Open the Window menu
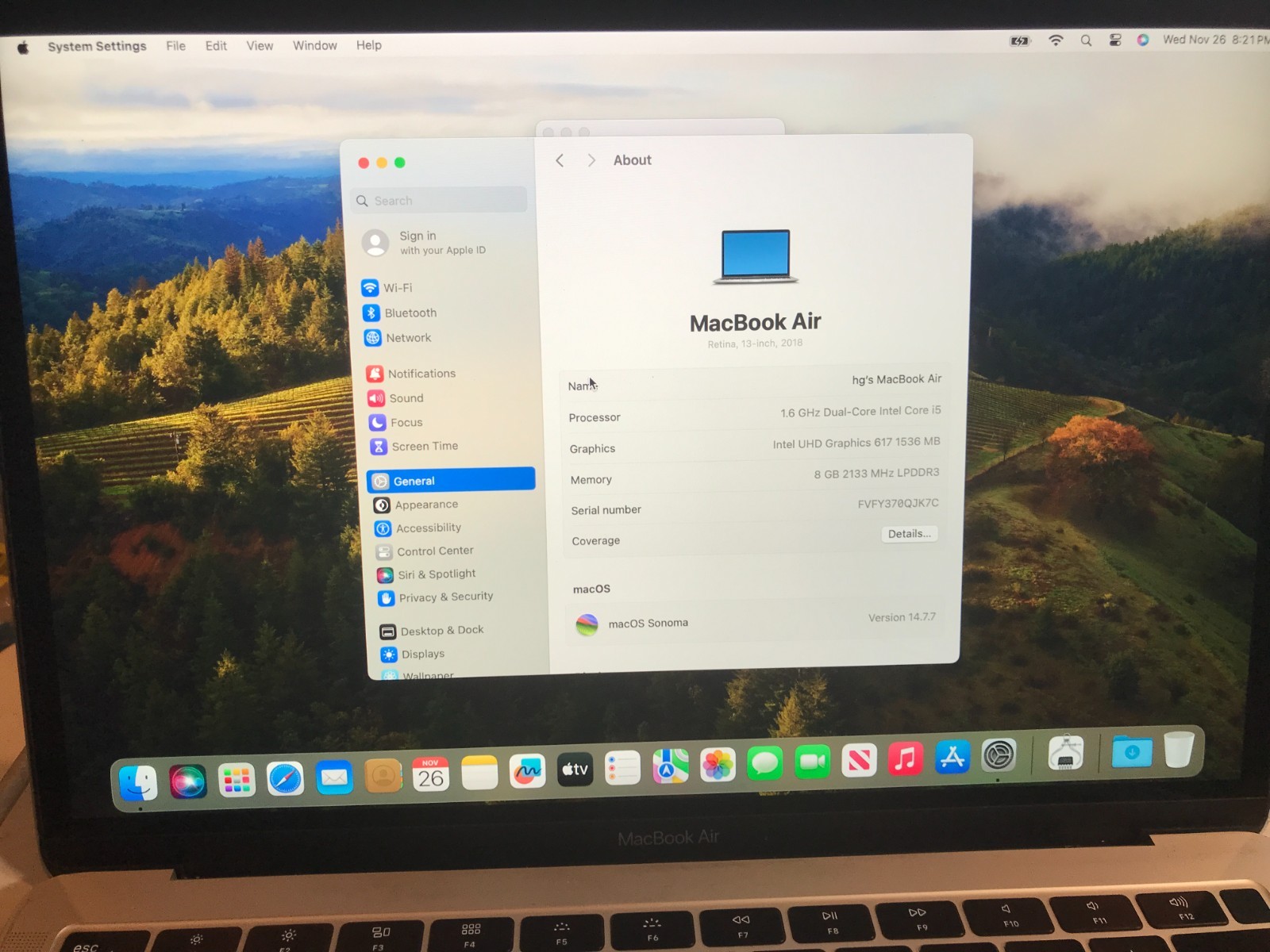The image size is (1270, 952). (314, 45)
